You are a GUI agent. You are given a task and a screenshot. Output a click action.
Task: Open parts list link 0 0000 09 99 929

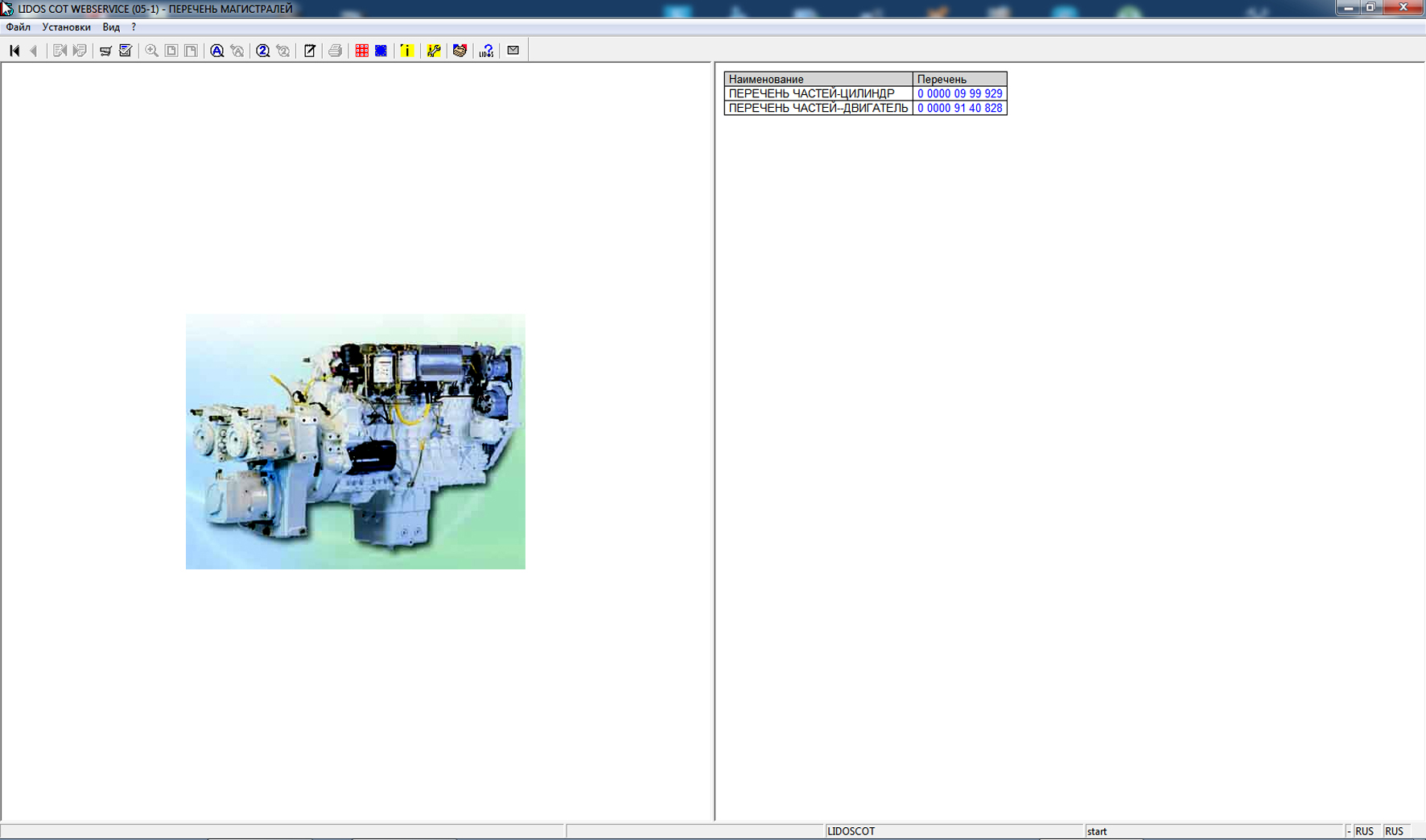(x=959, y=94)
